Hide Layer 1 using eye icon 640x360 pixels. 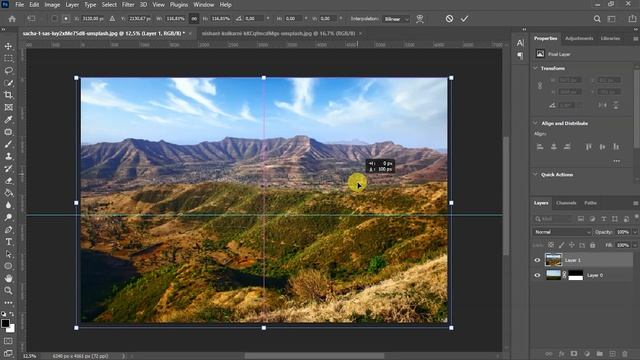537,260
